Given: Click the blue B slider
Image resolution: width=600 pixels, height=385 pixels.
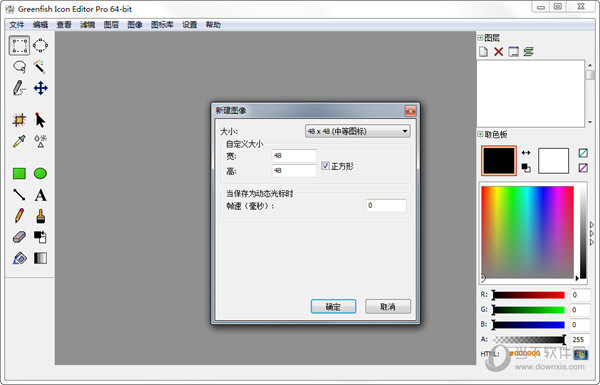Looking at the screenshot, I should [x=529, y=325].
